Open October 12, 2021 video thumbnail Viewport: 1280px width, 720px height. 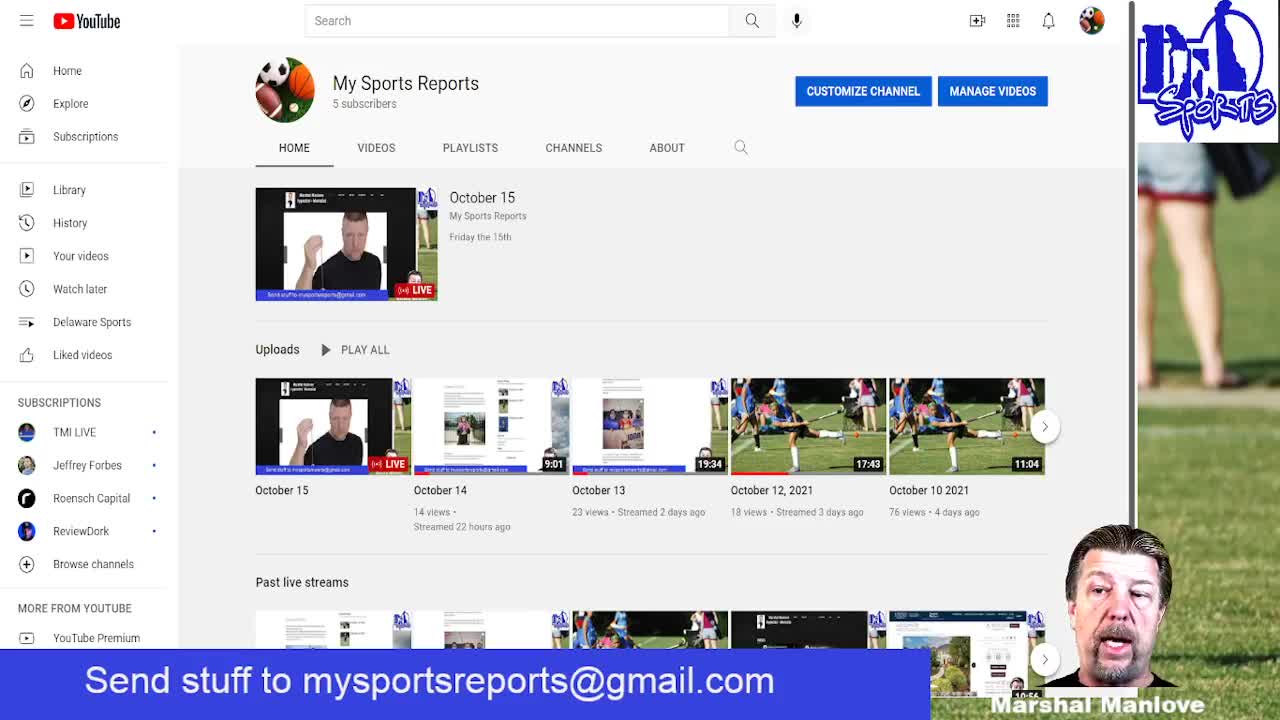[x=808, y=426]
